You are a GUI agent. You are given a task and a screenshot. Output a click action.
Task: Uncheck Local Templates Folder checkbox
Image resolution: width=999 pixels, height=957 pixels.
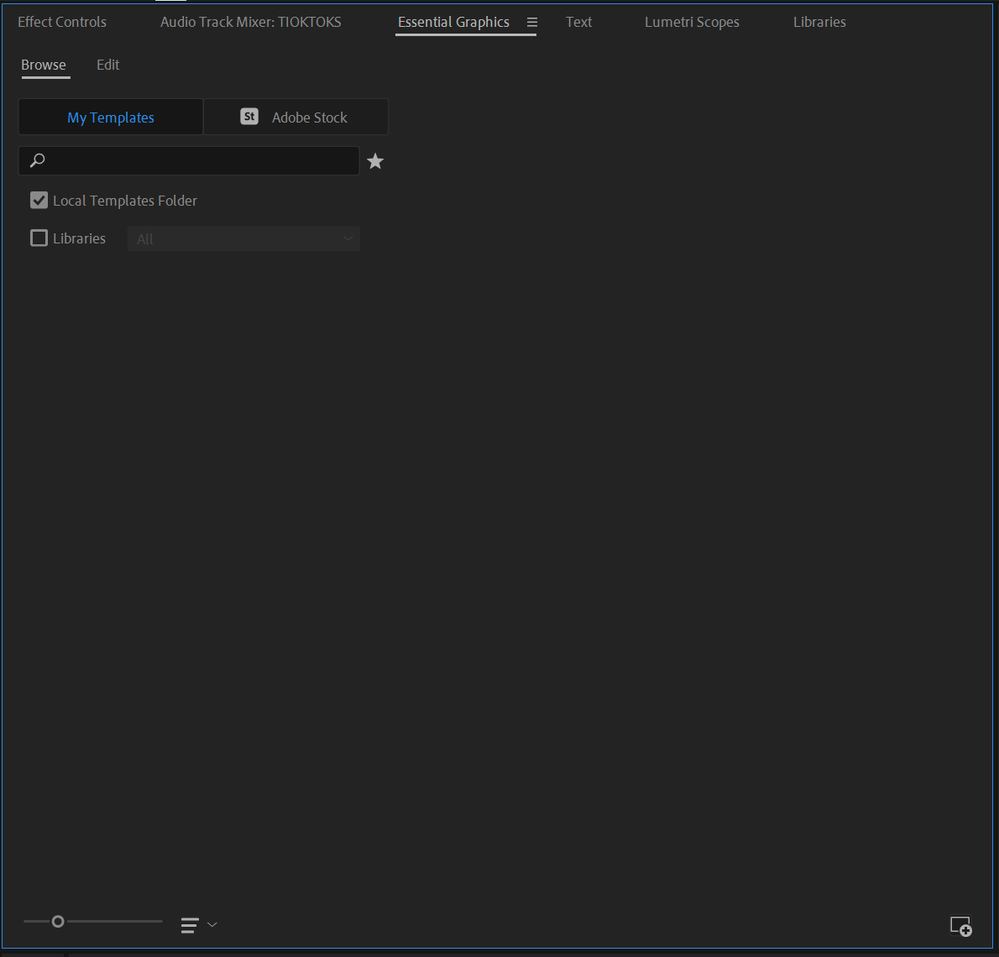(39, 200)
